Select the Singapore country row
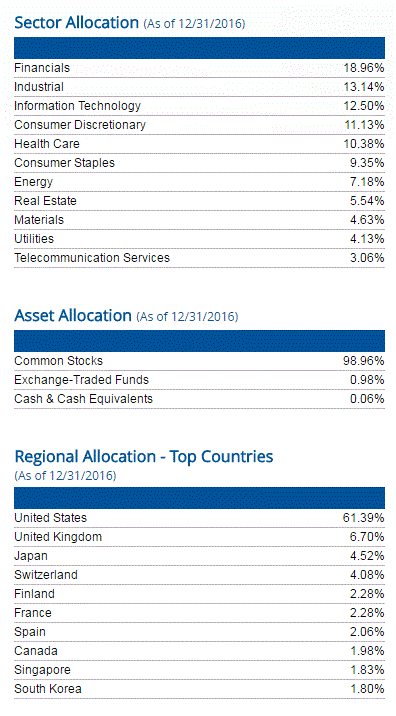The height and width of the screenshot is (716, 396). [x=199, y=670]
